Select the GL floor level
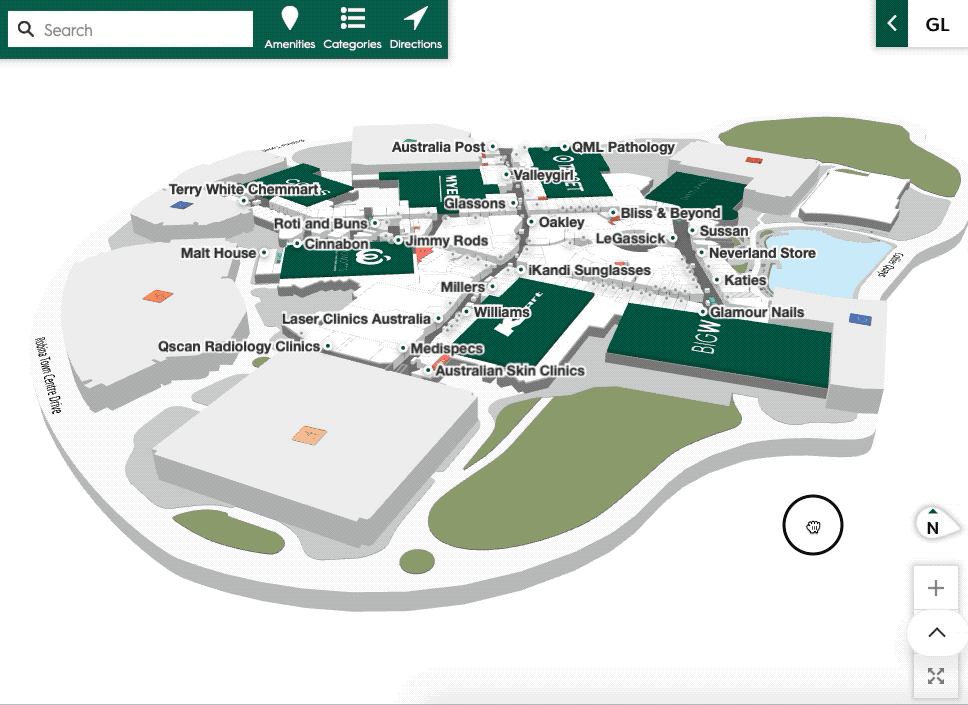Screen dimensions: 968x705 tap(937, 24)
